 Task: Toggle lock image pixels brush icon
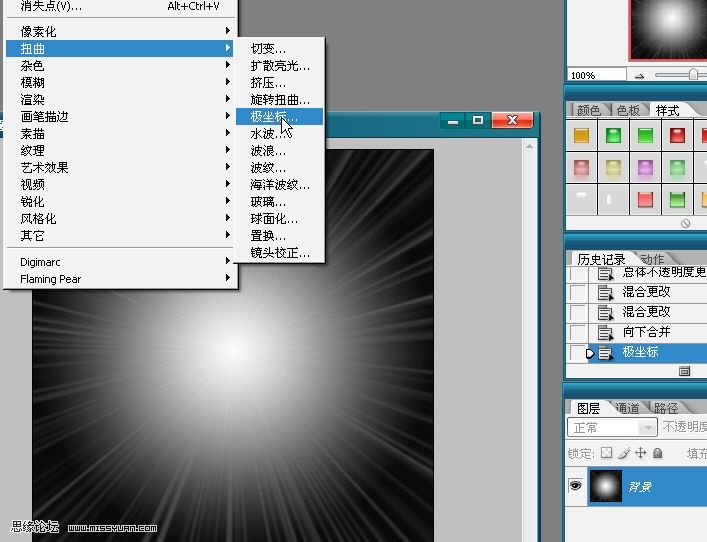pyautogui.click(x=624, y=453)
